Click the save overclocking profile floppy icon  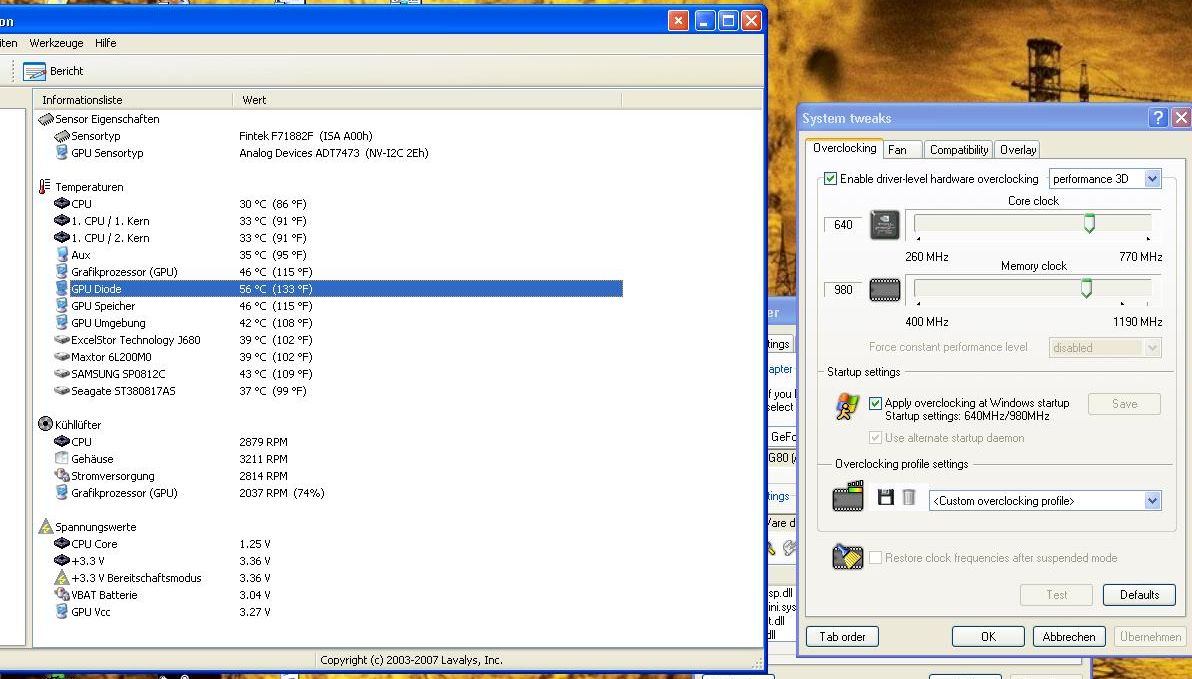click(885, 498)
